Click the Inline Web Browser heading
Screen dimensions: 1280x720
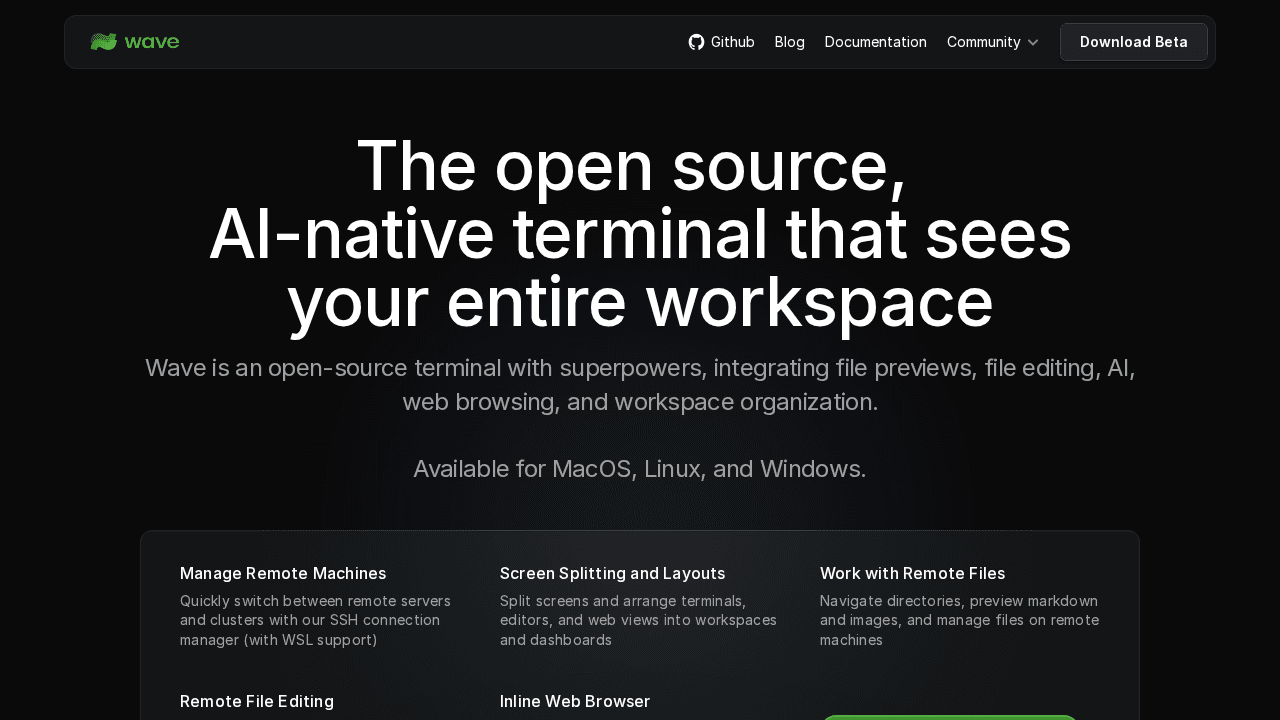click(x=575, y=701)
